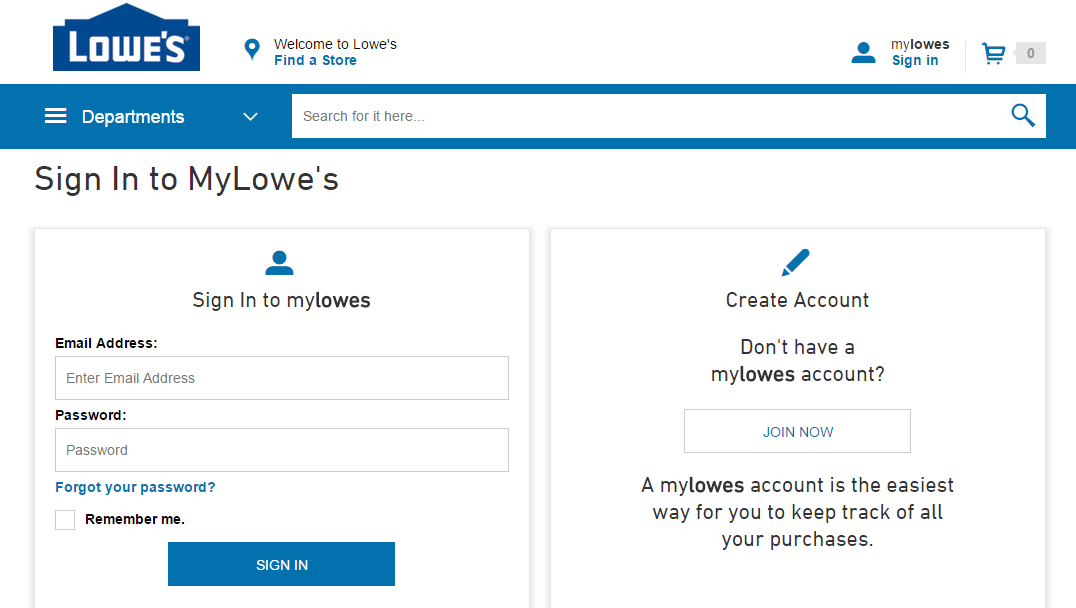
Task: Open the shopping cart icon
Action: 993,54
